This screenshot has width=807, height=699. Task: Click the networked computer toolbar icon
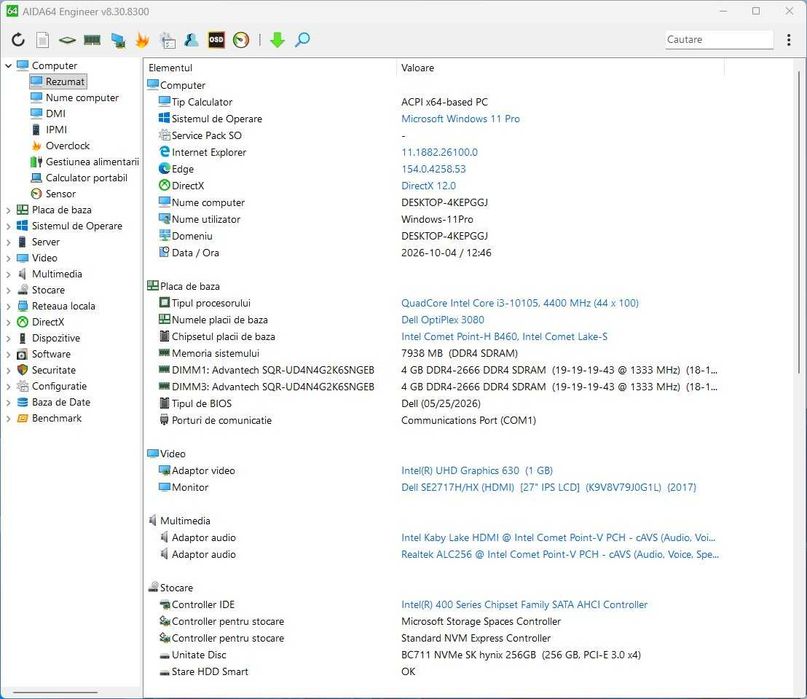(x=118, y=40)
